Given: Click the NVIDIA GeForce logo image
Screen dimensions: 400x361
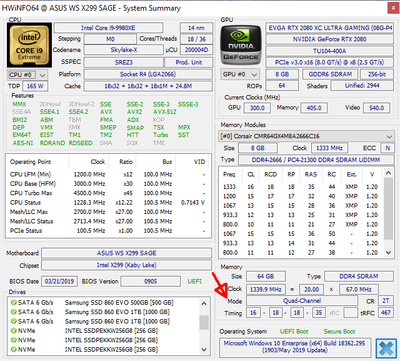Looking at the screenshot, I should click(241, 45).
